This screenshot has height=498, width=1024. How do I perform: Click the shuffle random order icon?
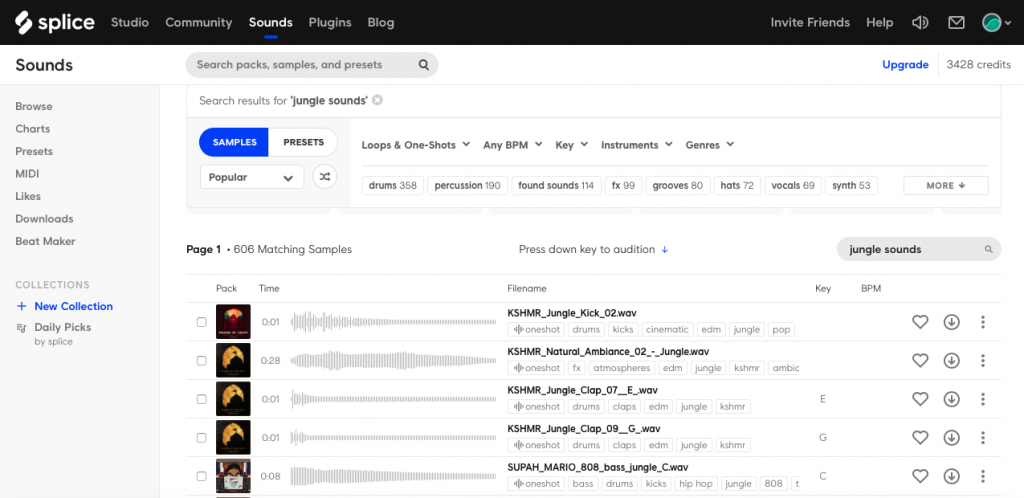coord(325,177)
